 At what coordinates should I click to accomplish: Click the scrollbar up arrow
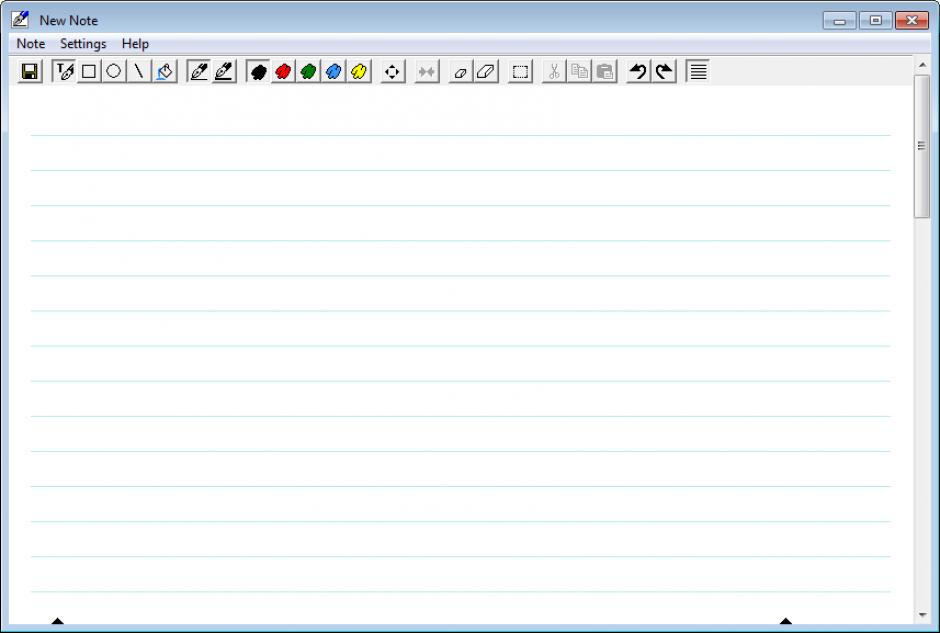click(x=922, y=65)
